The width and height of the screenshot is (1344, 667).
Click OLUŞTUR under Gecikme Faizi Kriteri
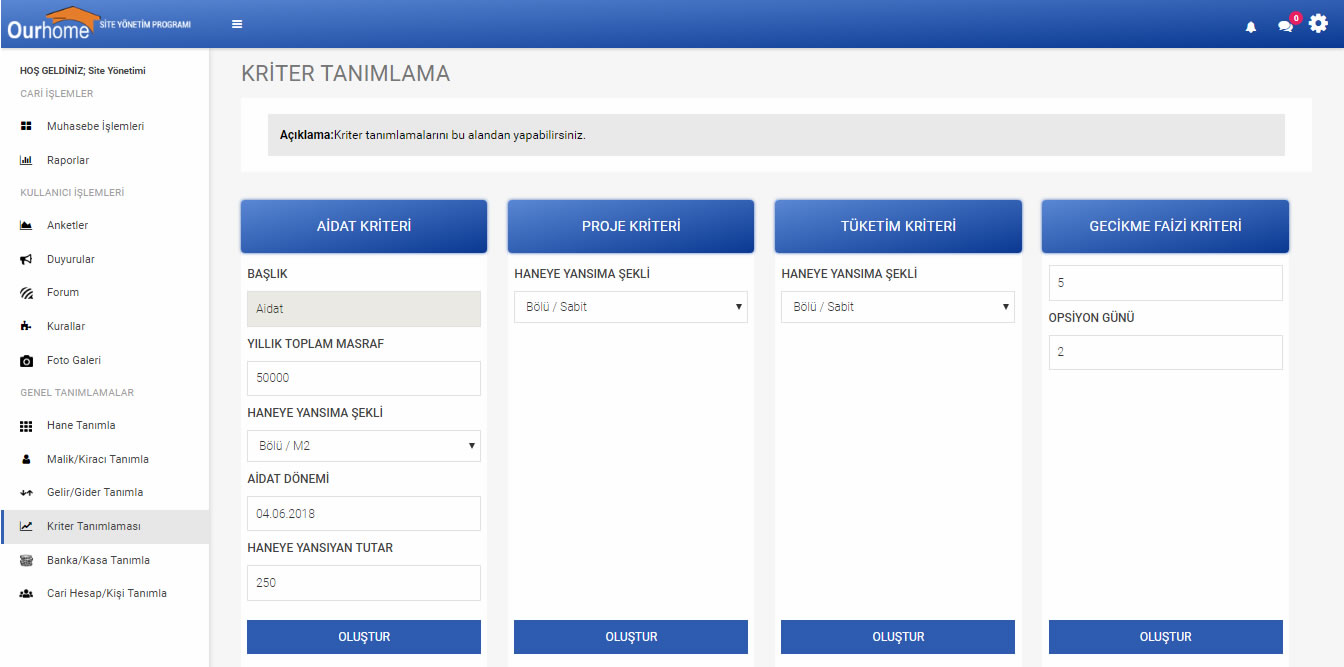click(1166, 637)
